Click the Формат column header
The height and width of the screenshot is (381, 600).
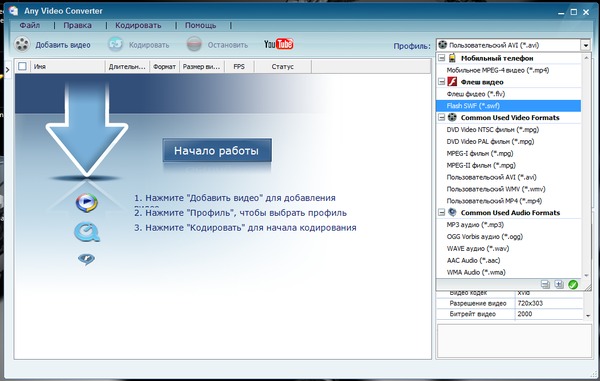point(165,66)
